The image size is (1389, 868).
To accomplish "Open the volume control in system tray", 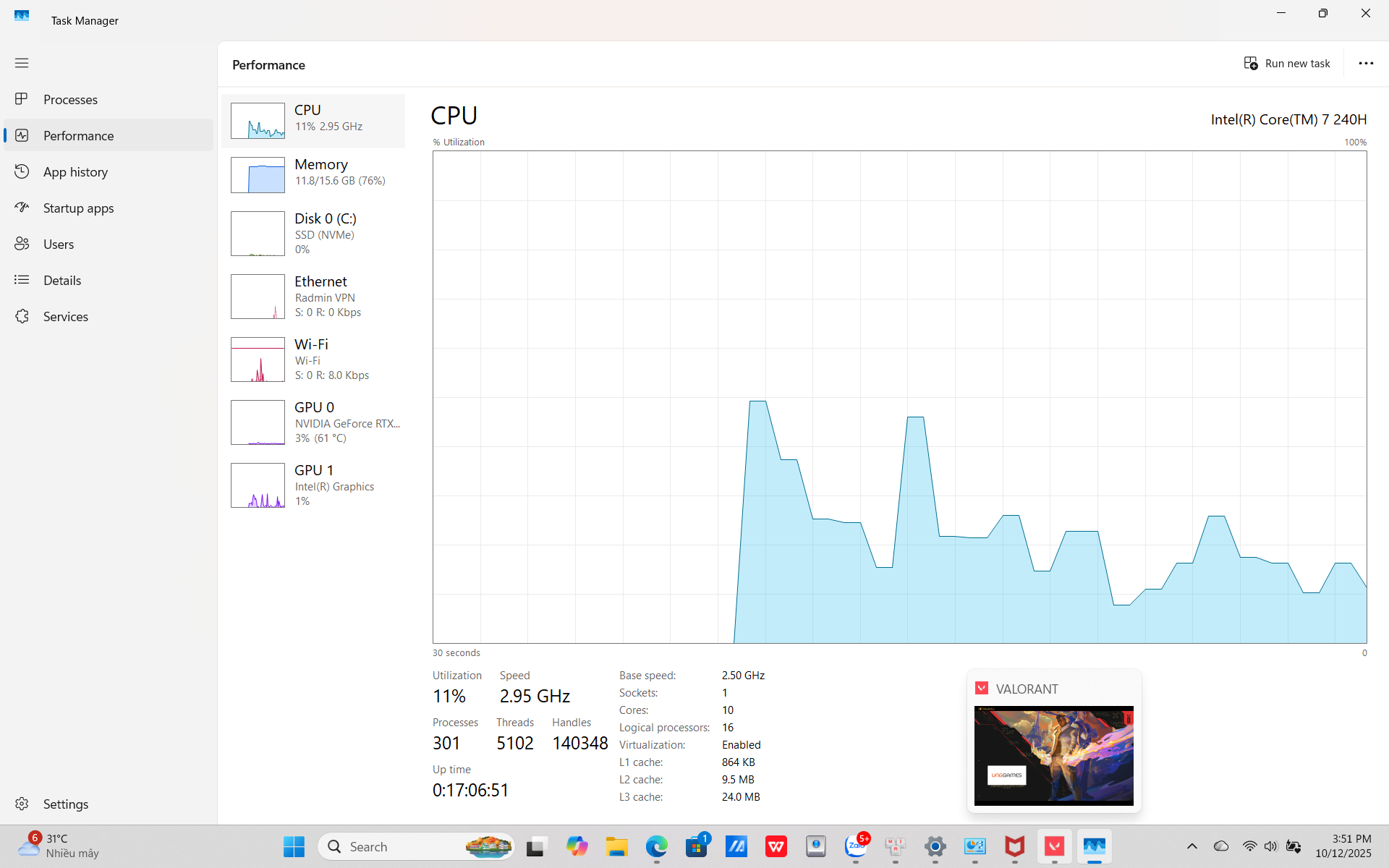I will click(1271, 846).
